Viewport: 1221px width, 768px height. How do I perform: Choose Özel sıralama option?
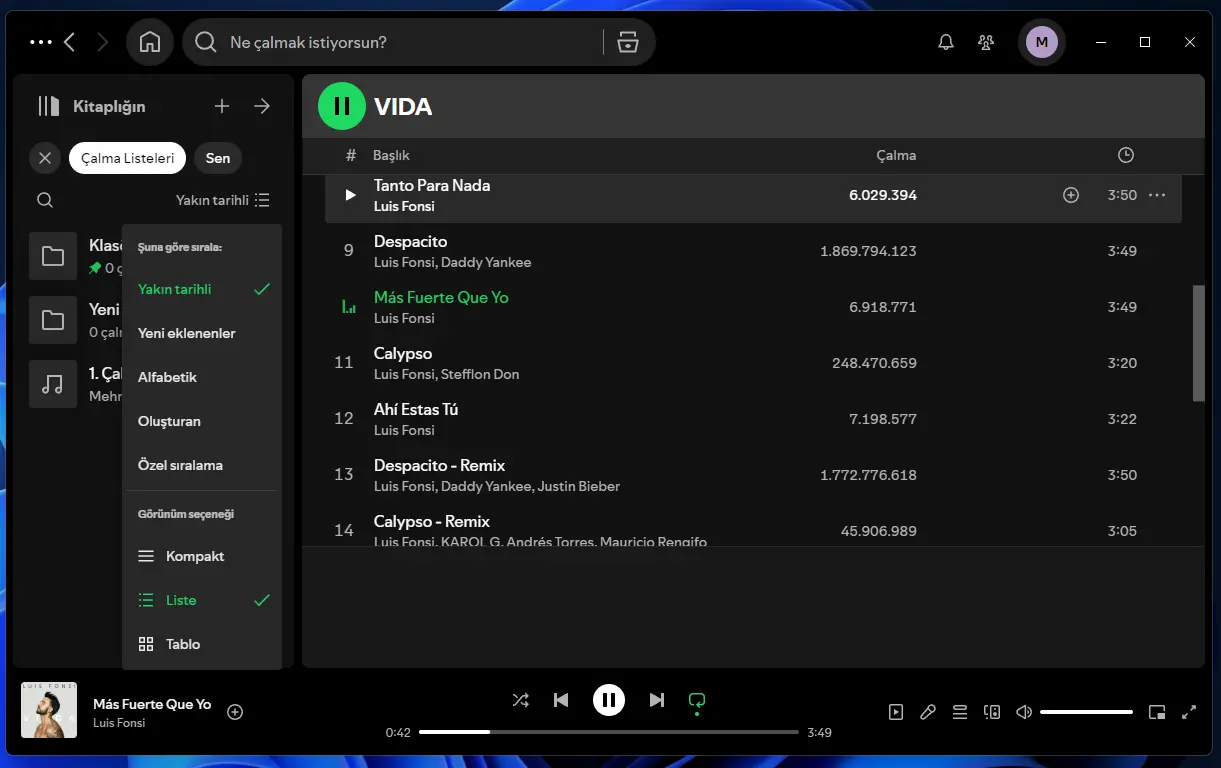pyautogui.click(x=202, y=465)
